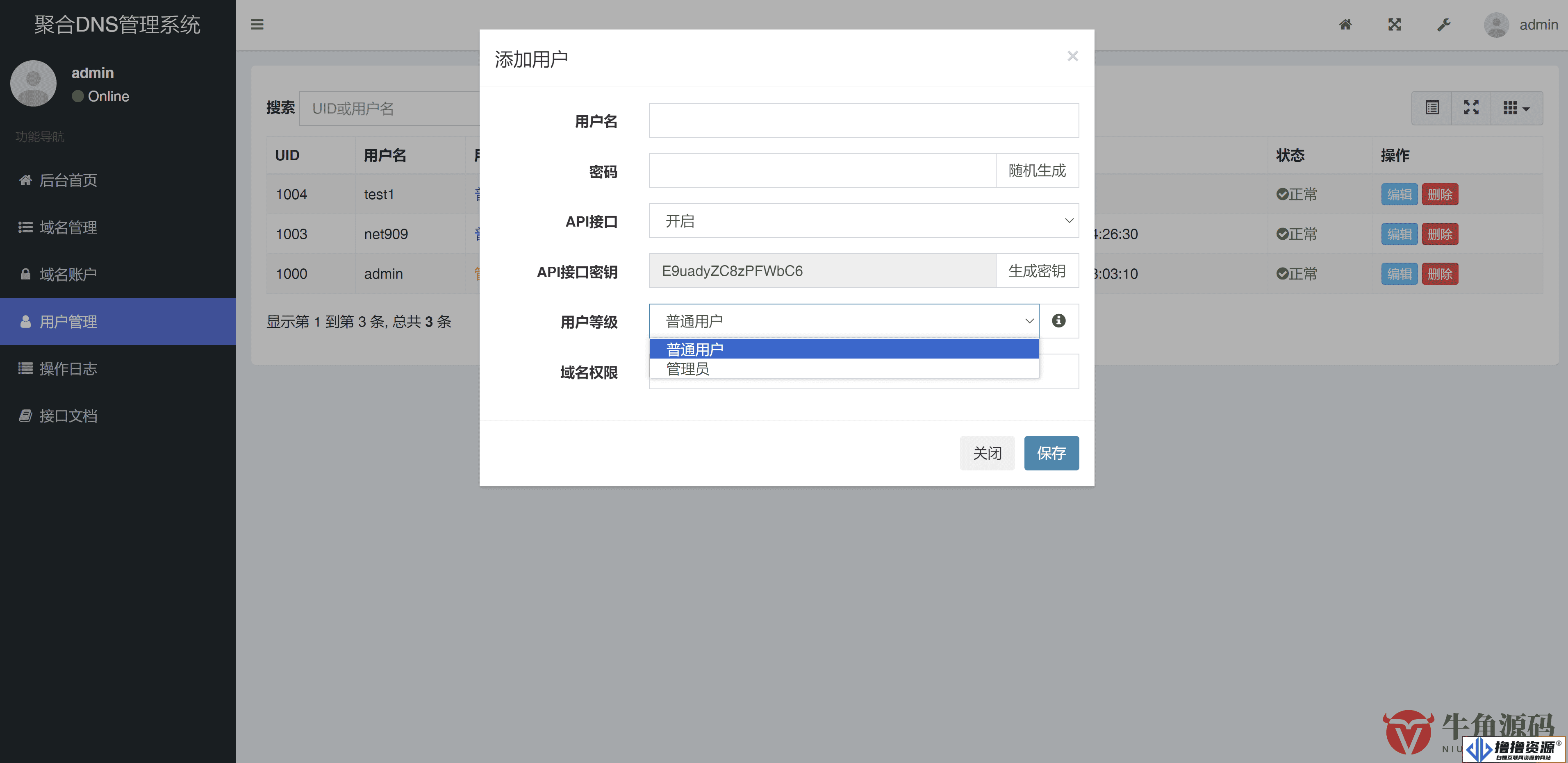This screenshot has height=763, width=1568.
Task: Click 编辑 for user admin row 1000
Action: [1400, 274]
